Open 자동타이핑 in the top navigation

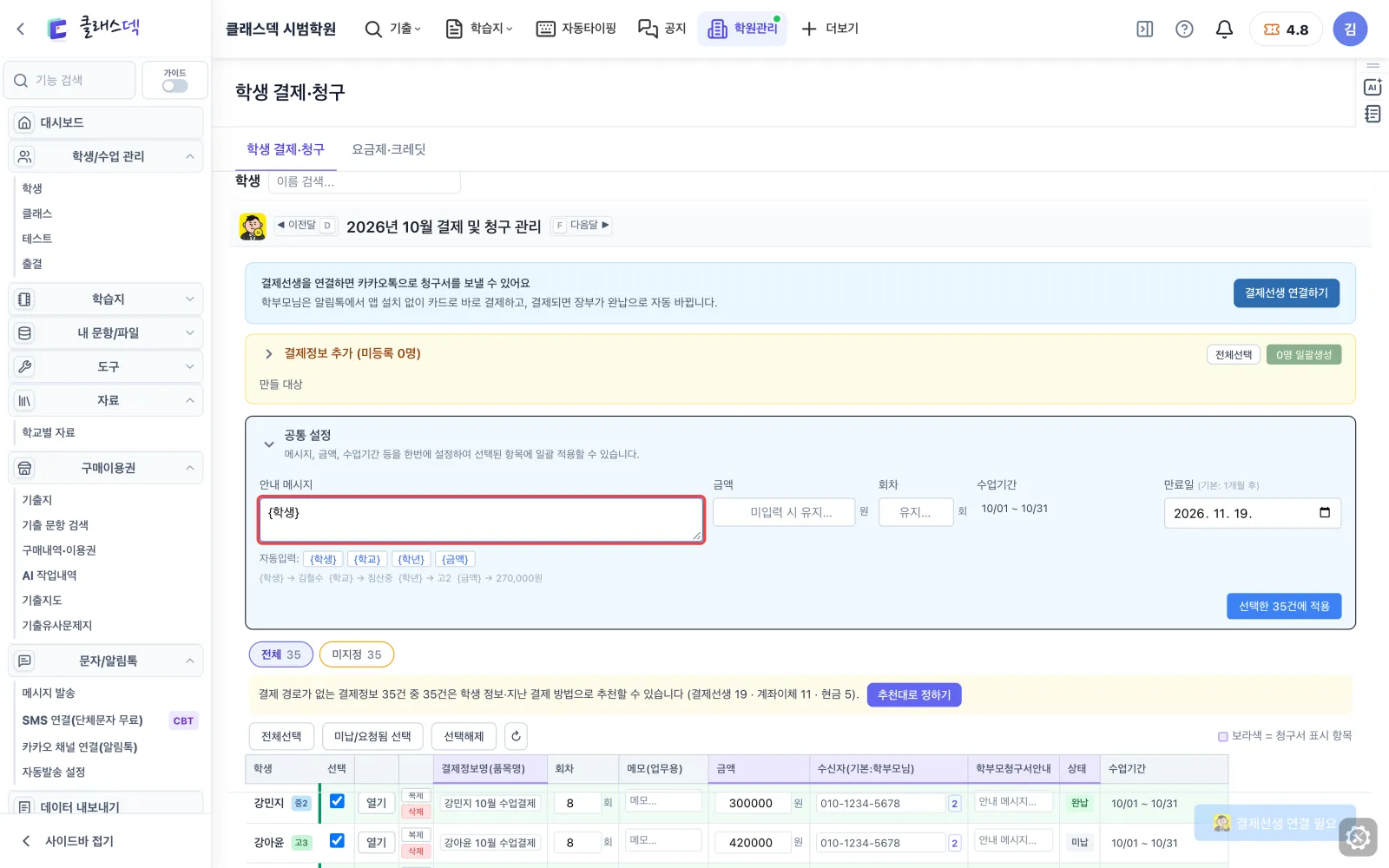pos(576,29)
